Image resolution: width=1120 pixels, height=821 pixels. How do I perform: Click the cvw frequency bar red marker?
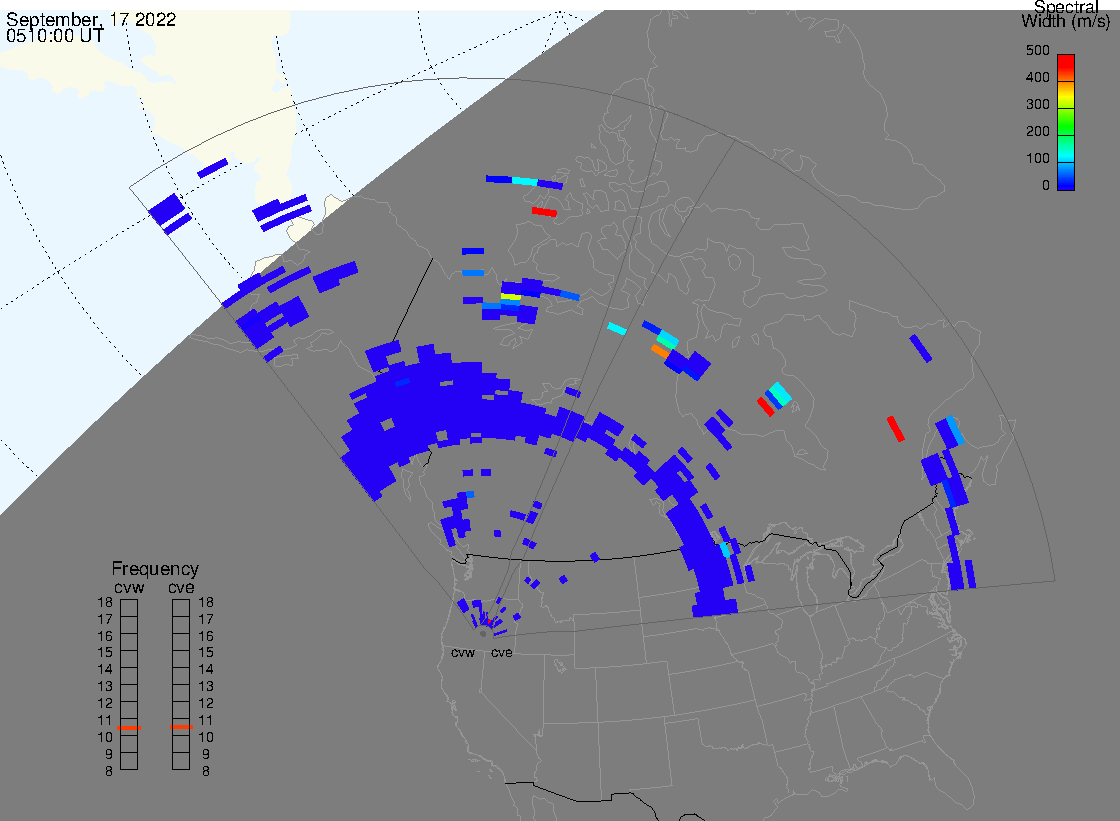pos(129,727)
